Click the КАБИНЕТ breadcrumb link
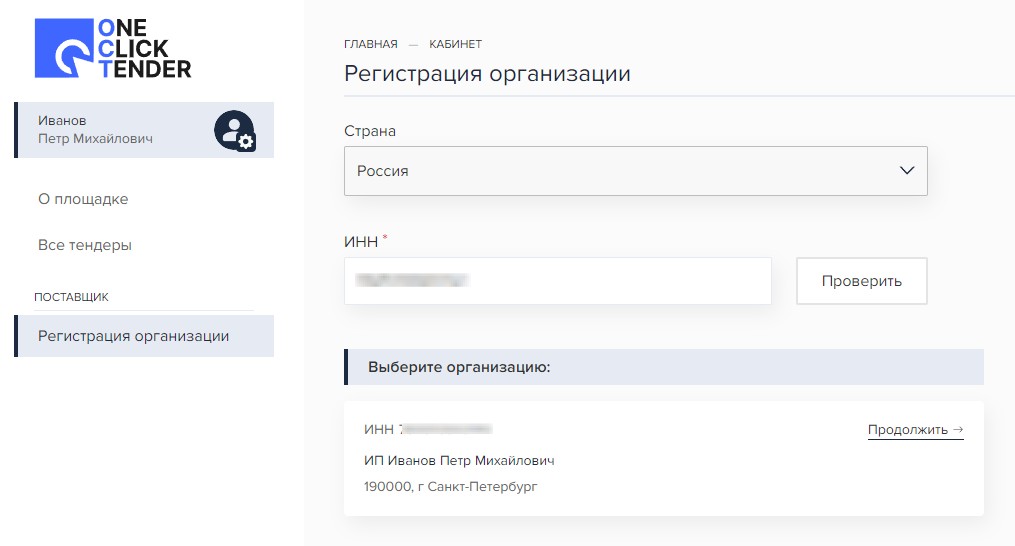 (455, 44)
